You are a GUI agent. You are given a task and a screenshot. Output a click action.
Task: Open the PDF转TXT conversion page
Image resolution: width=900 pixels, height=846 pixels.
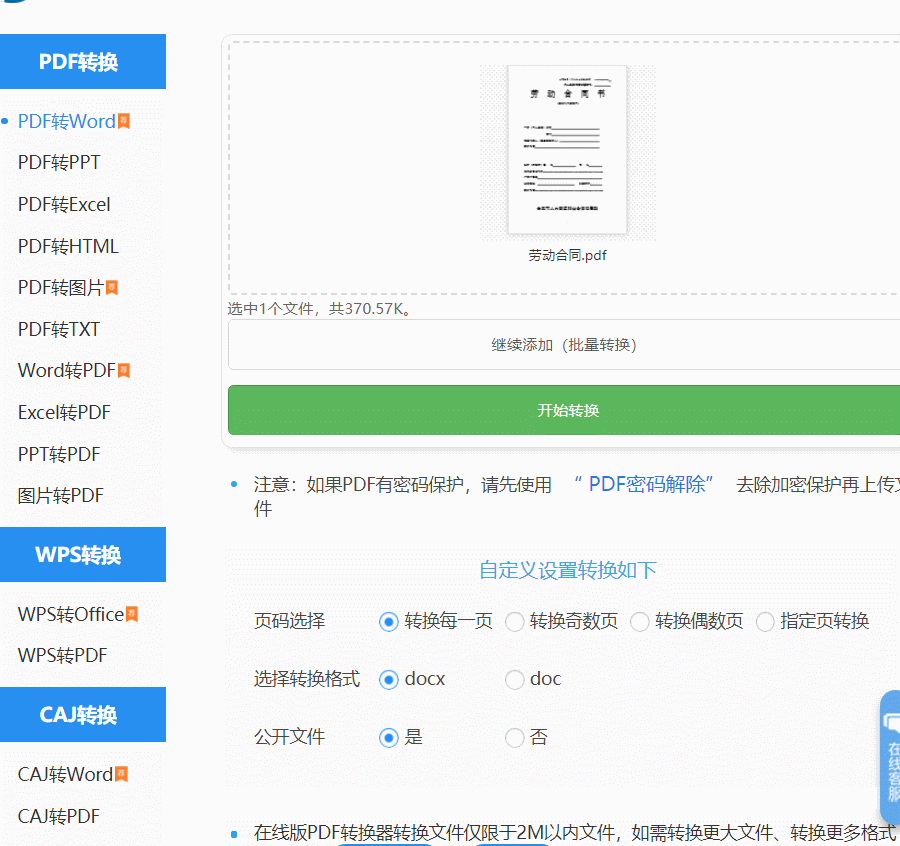(55, 328)
